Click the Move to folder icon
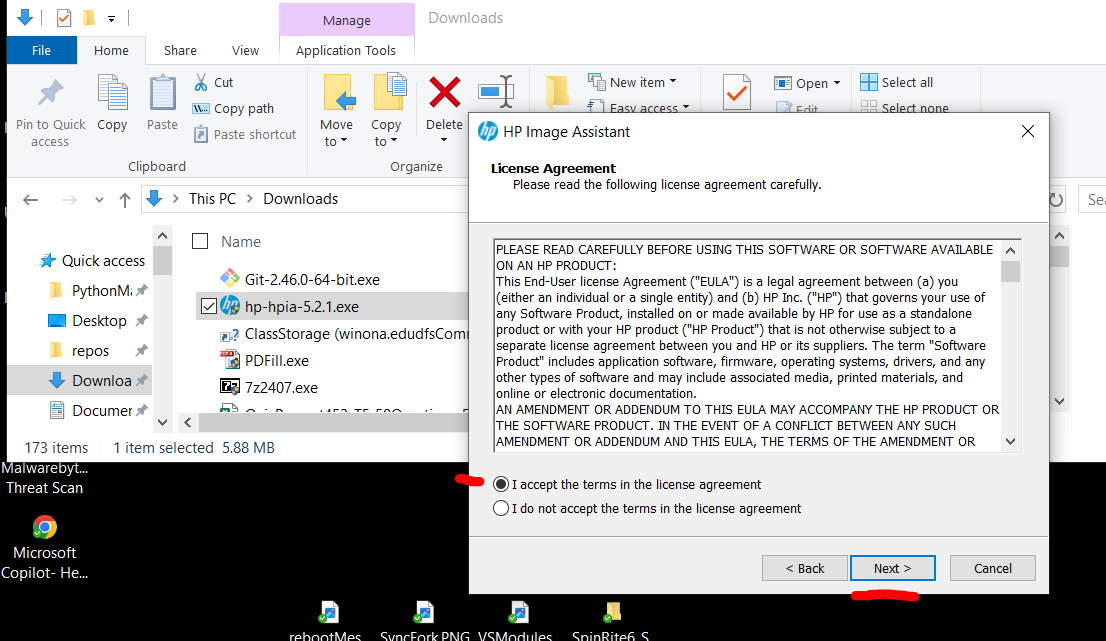Screen dimensions: 1106x641 [339, 92]
